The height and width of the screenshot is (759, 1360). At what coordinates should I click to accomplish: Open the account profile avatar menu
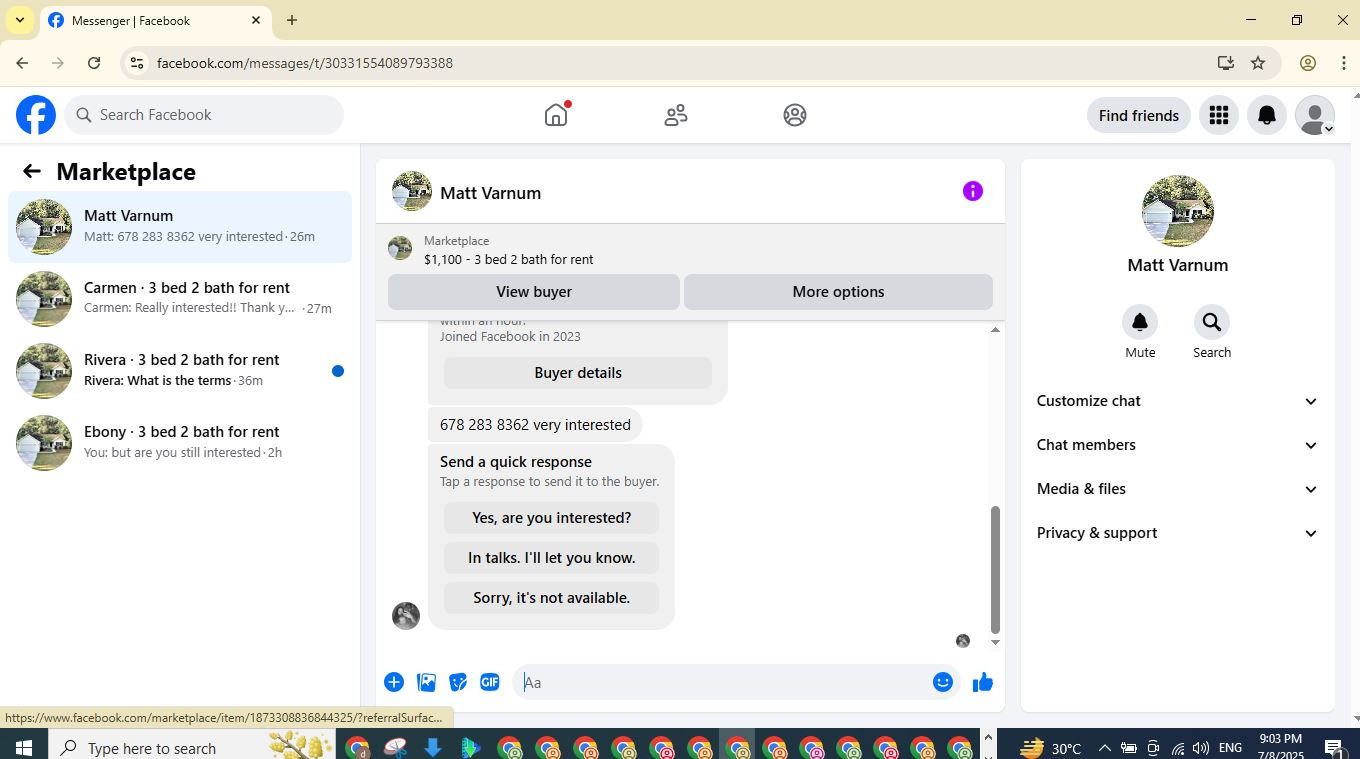[x=1314, y=115]
